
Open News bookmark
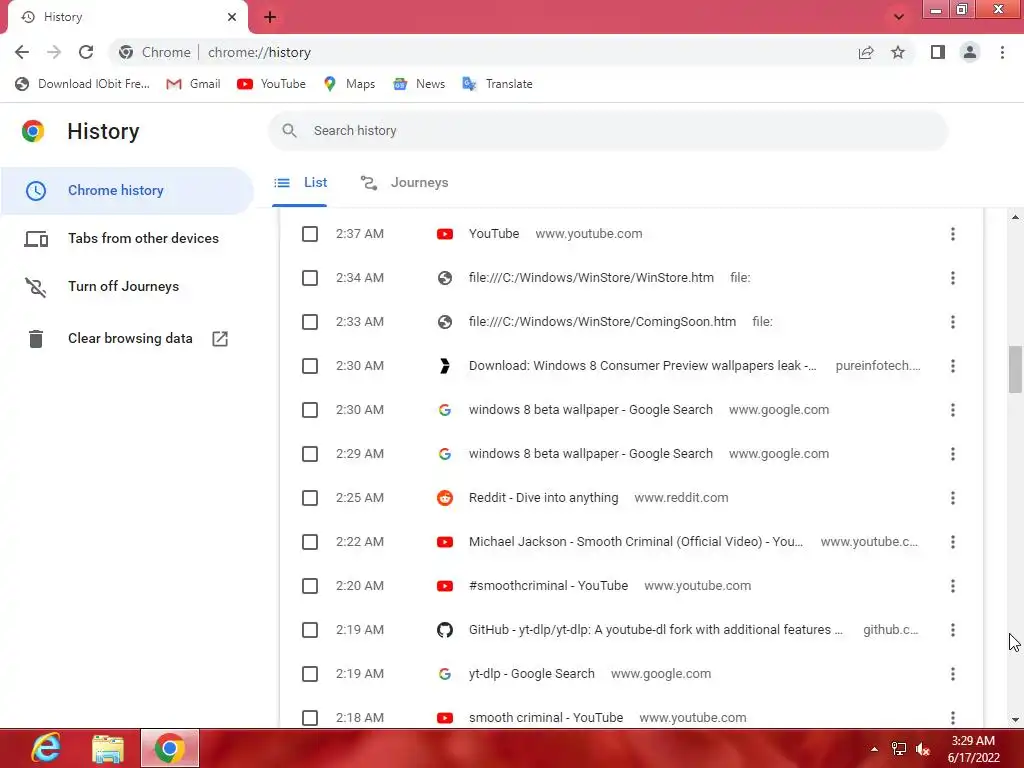coord(419,84)
